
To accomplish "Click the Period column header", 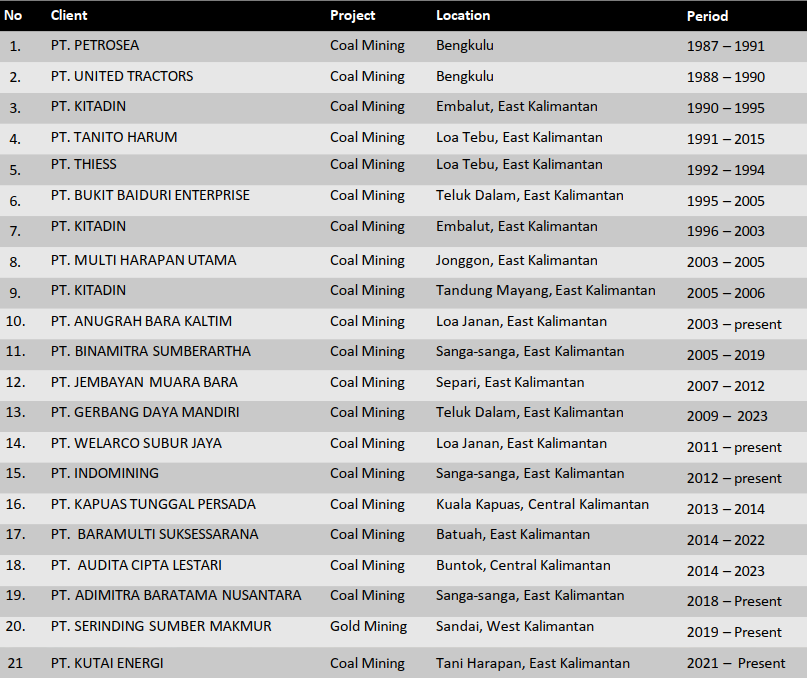I will pyautogui.click(x=707, y=16).
